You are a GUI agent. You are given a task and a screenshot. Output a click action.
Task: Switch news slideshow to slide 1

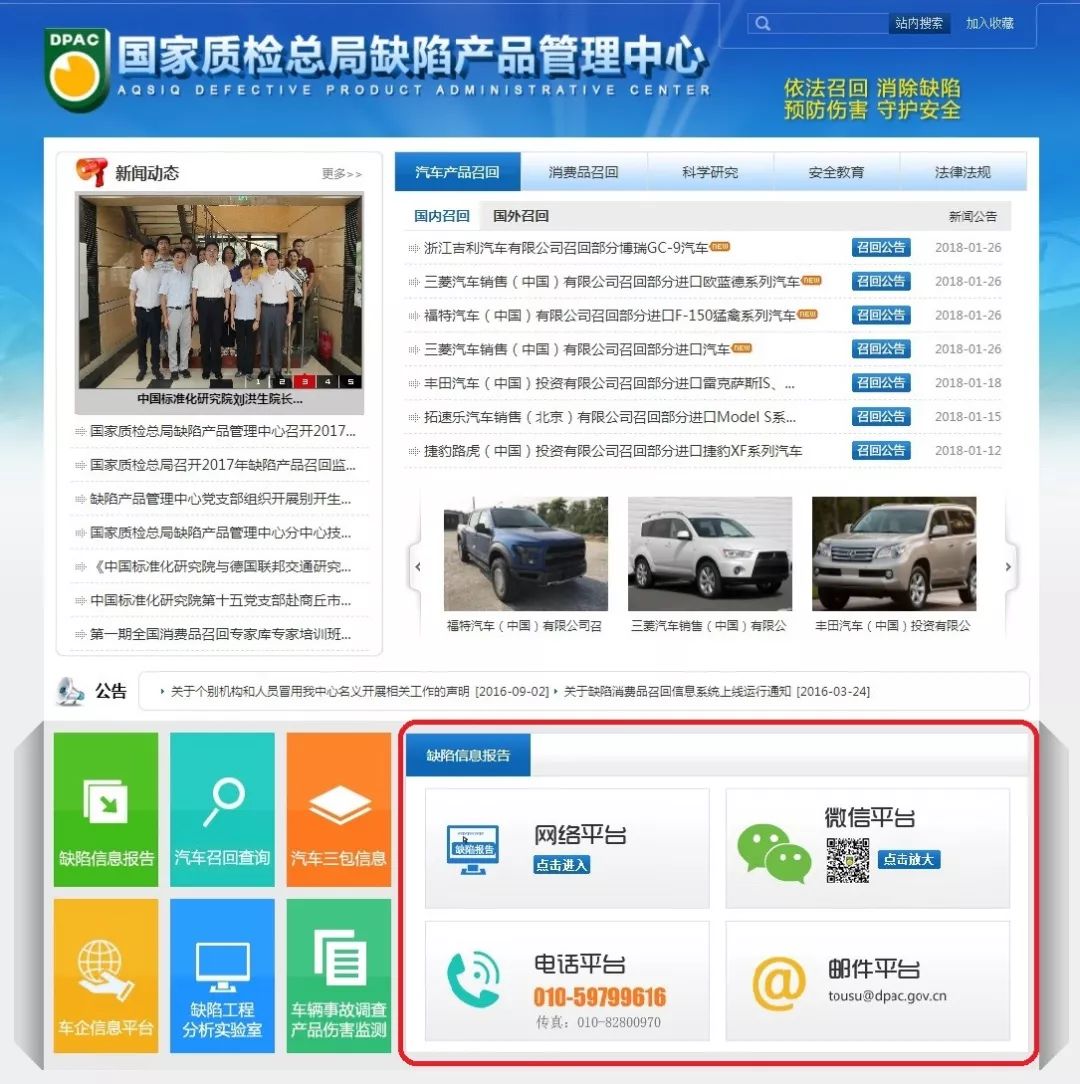259,381
